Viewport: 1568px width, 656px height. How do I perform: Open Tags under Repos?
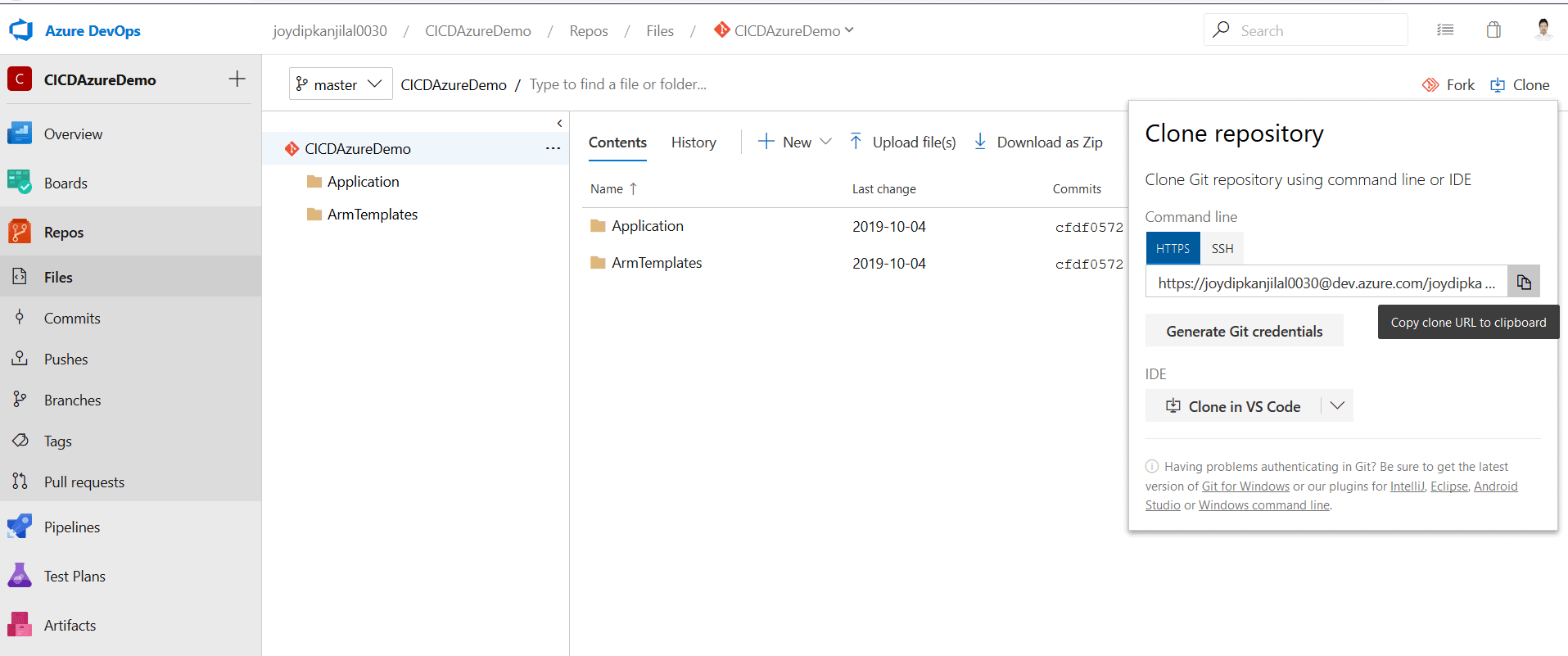pos(131,441)
